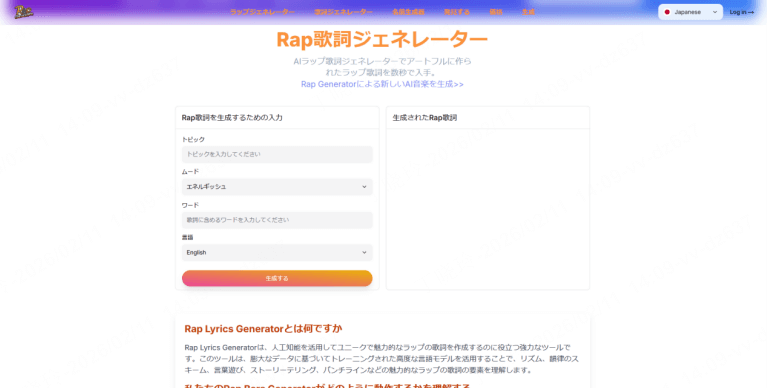The image size is (767, 388).
Task: Click the empty generated lyrics output area
Action: [488, 209]
